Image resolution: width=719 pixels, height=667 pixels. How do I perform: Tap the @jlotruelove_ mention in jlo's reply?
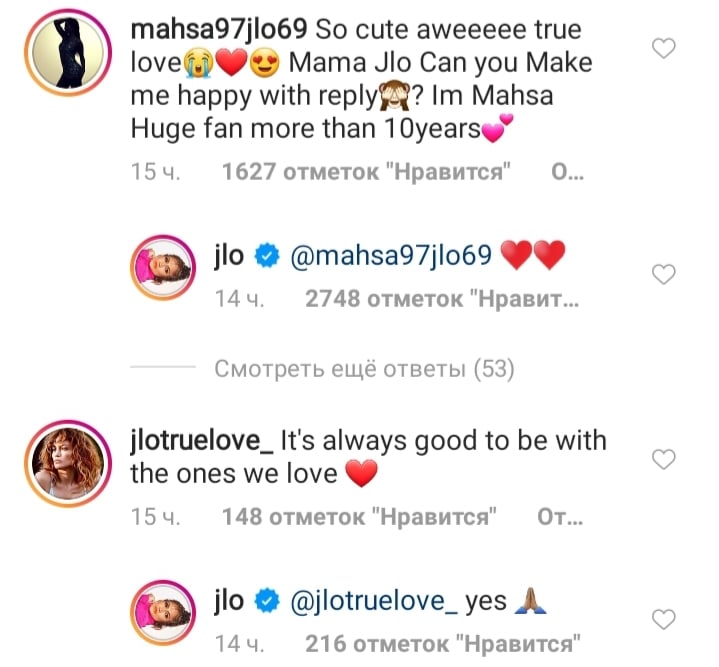pyautogui.click(x=372, y=601)
